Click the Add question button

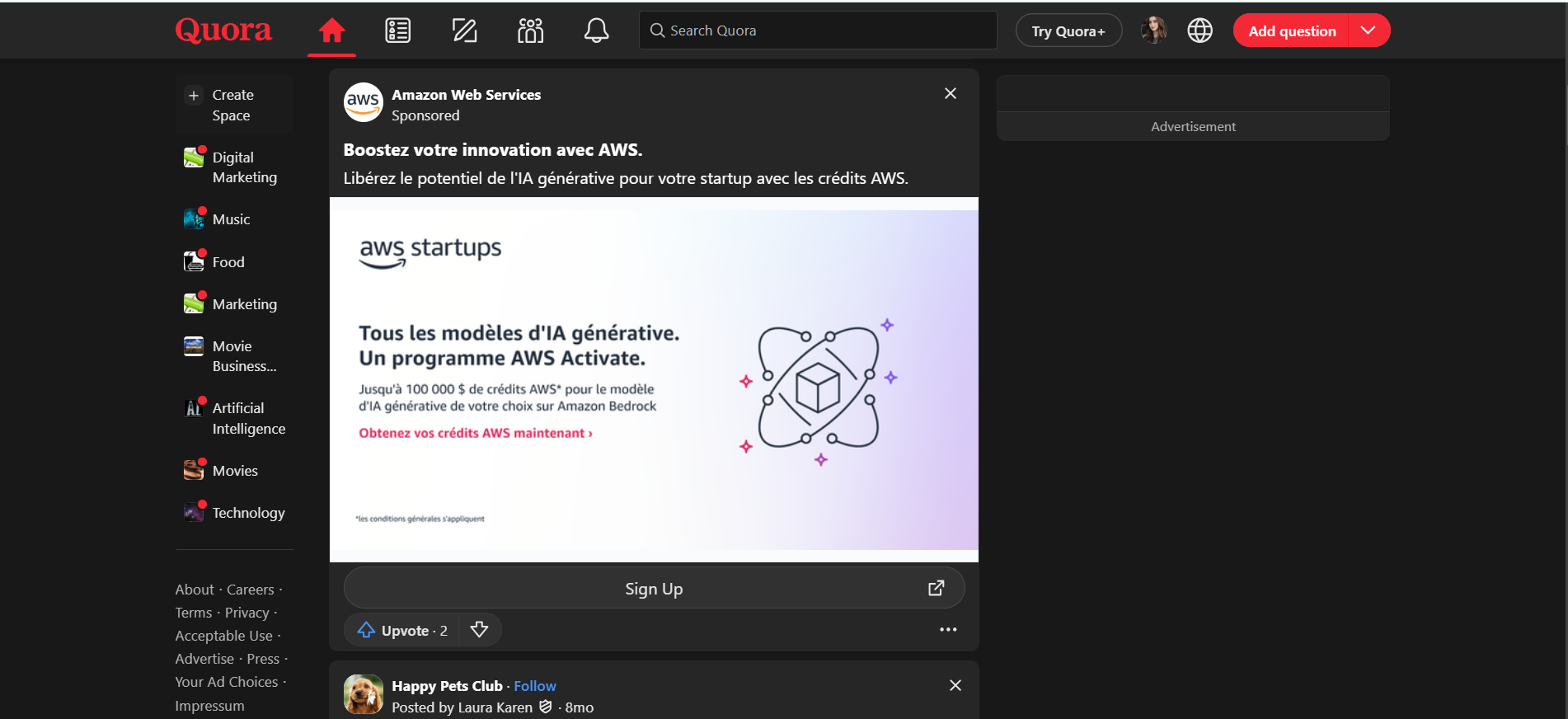click(1291, 31)
